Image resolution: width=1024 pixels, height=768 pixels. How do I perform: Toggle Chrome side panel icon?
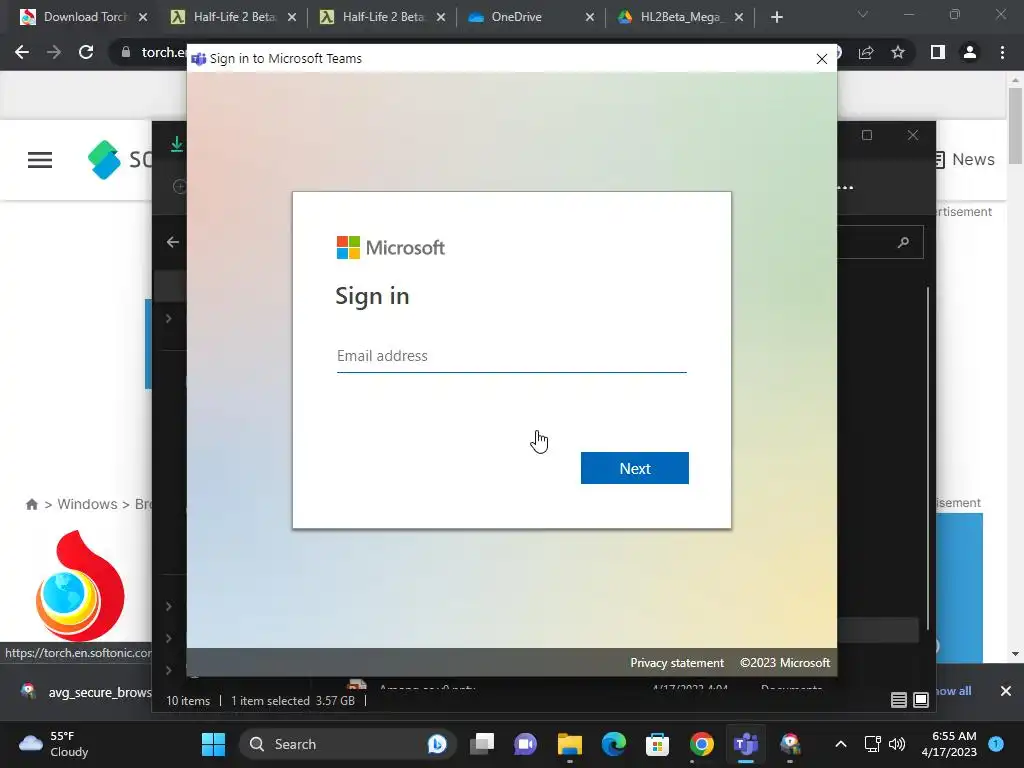pyautogui.click(x=938, y=52)
